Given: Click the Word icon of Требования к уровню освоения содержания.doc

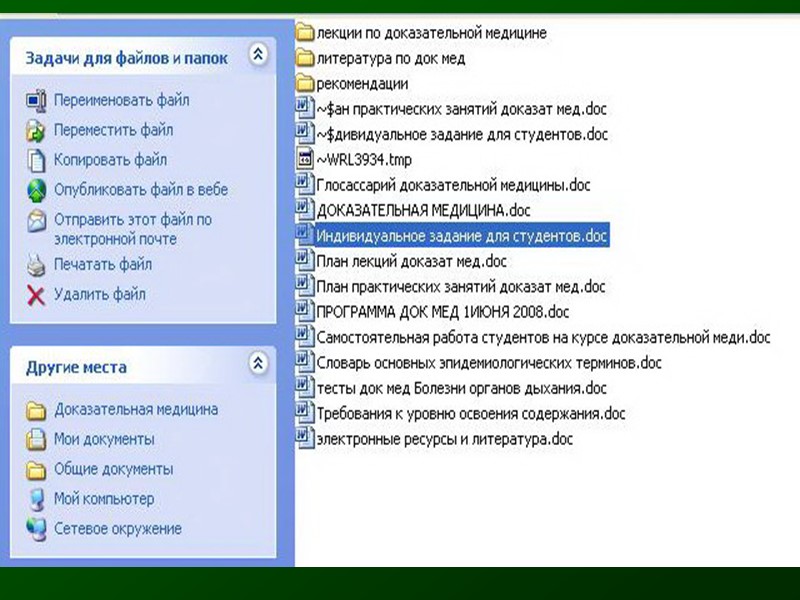Looking at the screenshot, I should point(305,413).
